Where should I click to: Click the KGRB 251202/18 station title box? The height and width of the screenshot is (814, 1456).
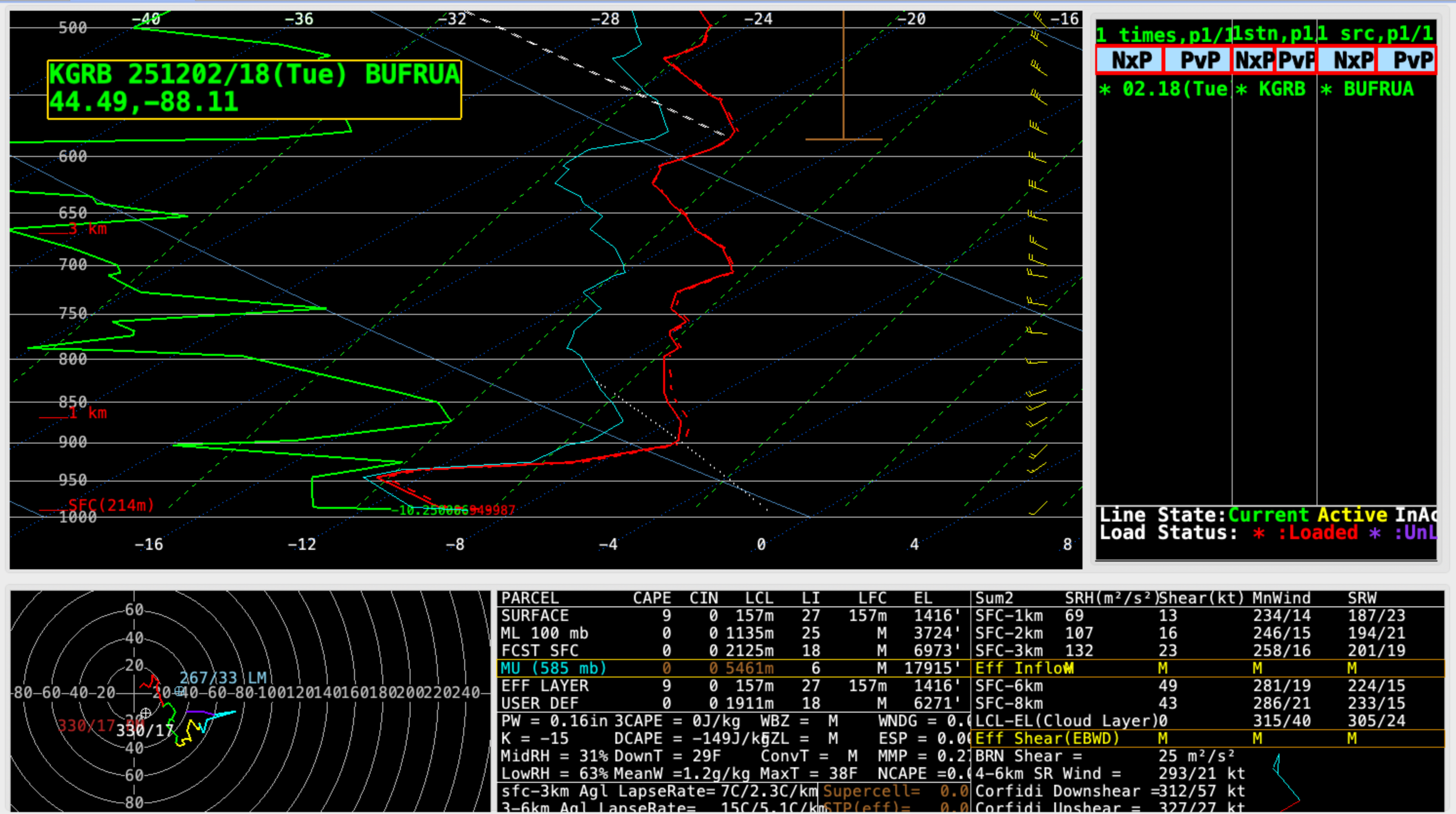[x=255, y=89]
